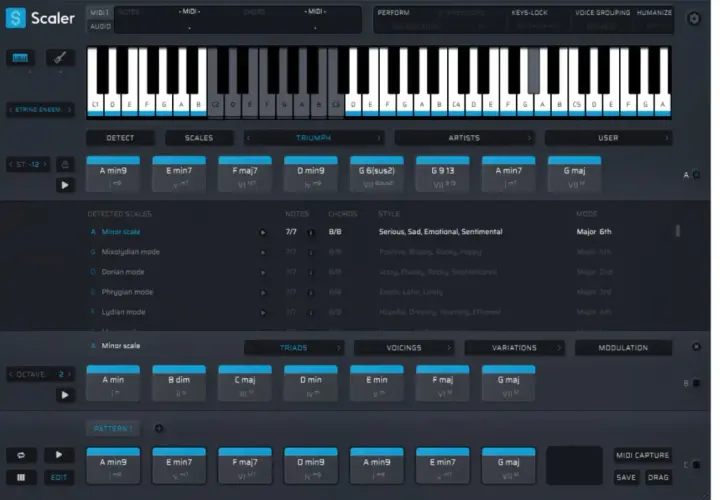Open the pad grid view icon

(21, 478)
